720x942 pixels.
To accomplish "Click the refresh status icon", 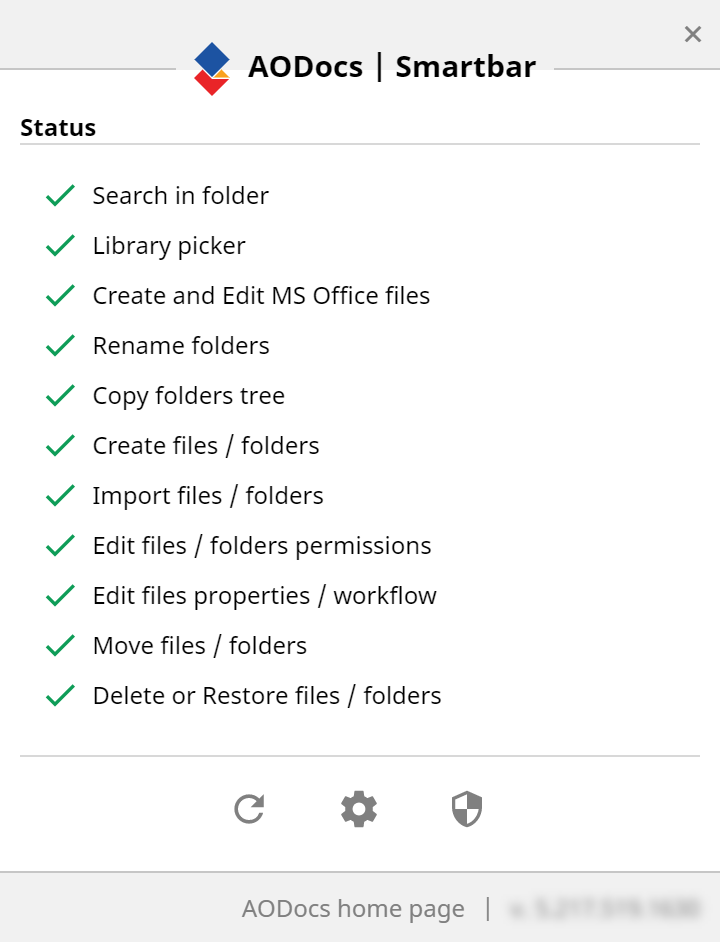I will coord(249,809).
